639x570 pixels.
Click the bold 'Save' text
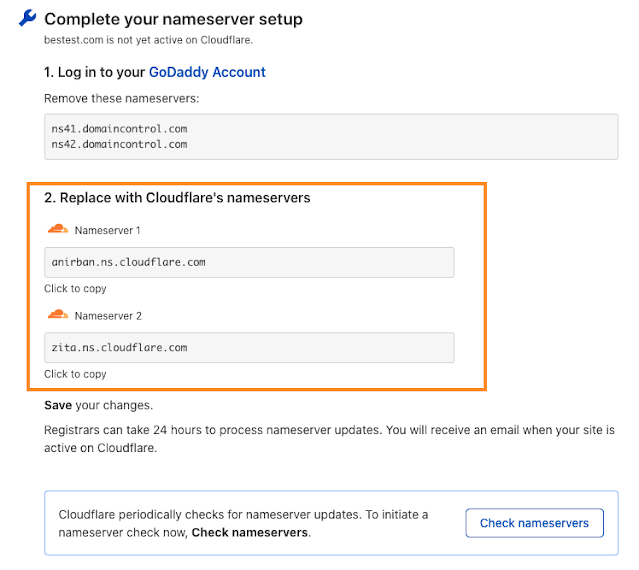[x=60, y=406]
